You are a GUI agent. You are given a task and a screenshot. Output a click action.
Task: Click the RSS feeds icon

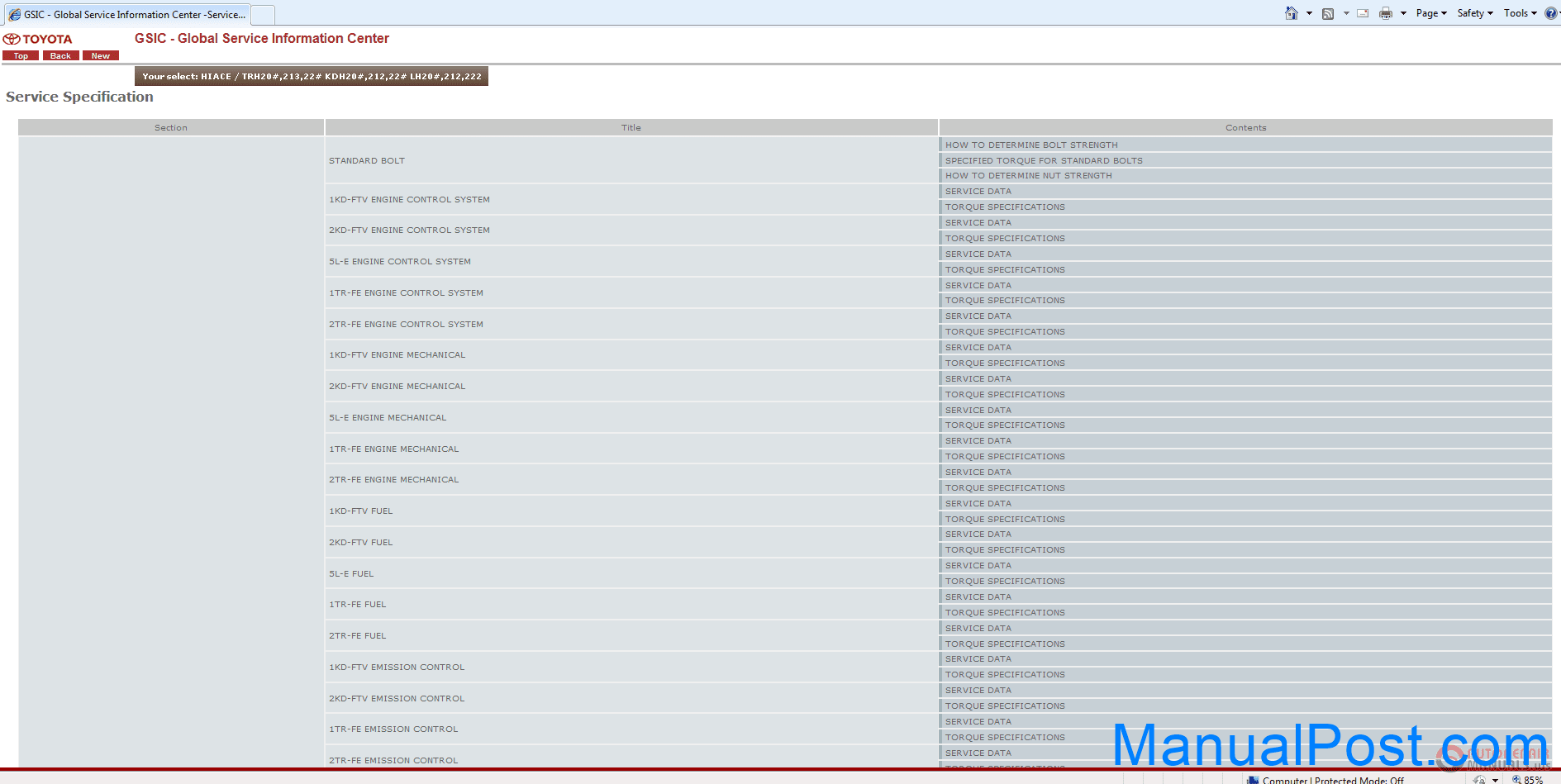click(x=1328, y=13)
